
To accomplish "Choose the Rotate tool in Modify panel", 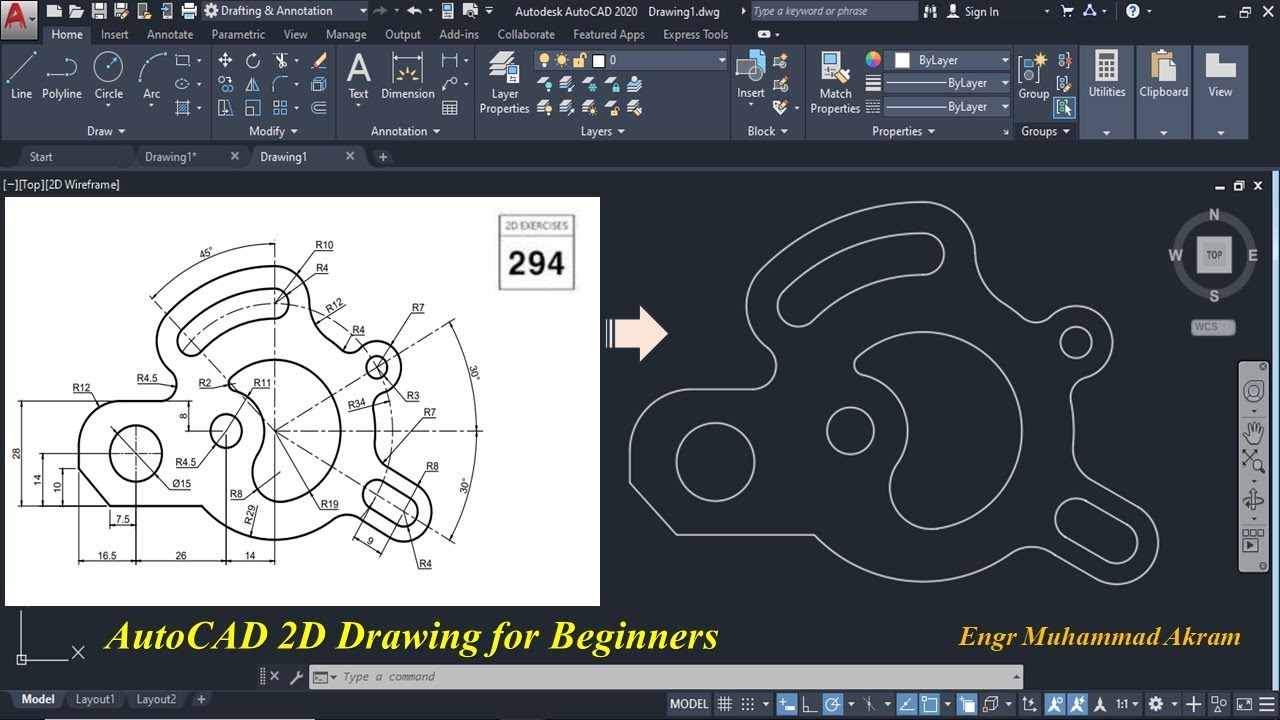I will 253,60.
